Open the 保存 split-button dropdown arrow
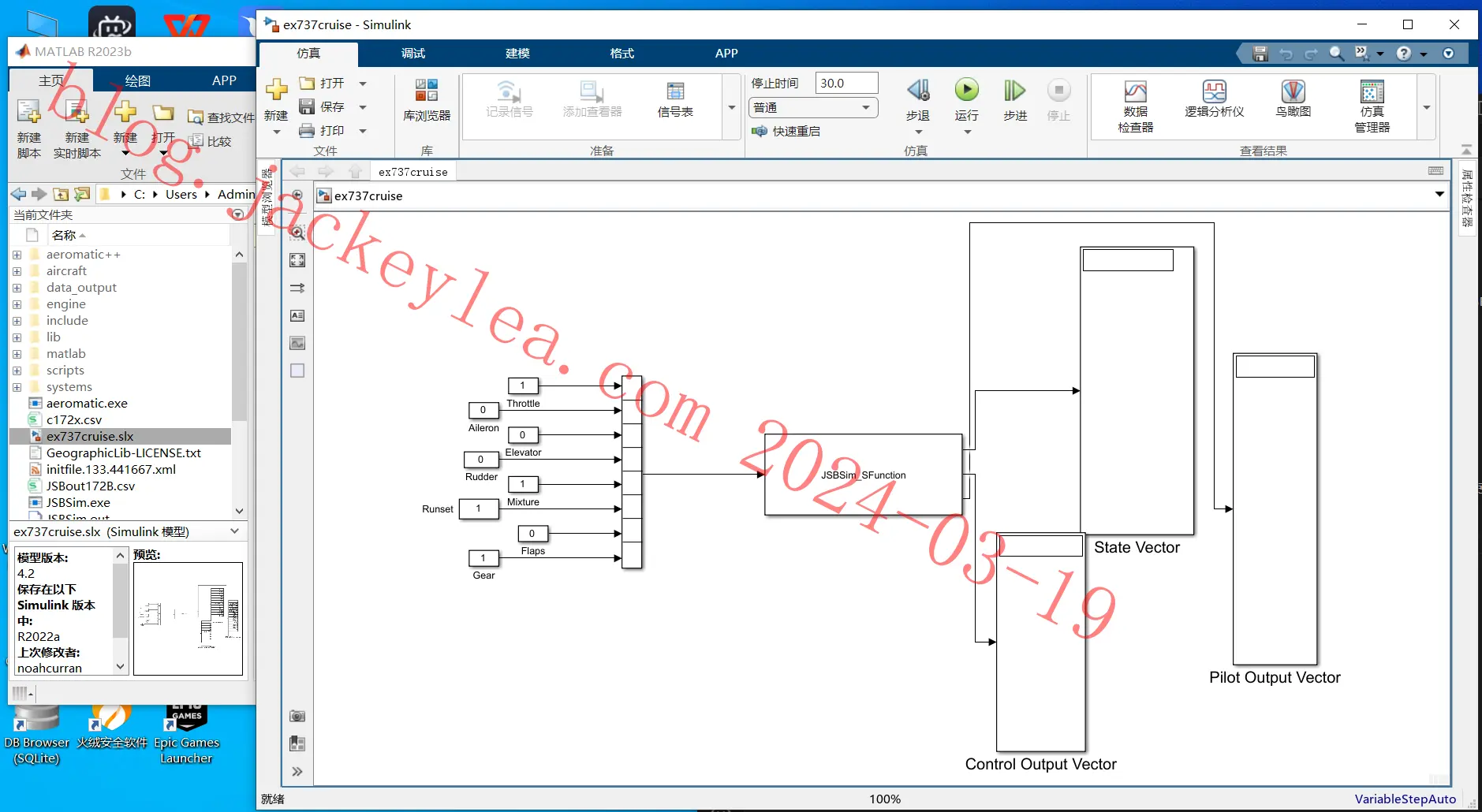The height and width of the screenshot is (812, 1482). tap(363, 106)
